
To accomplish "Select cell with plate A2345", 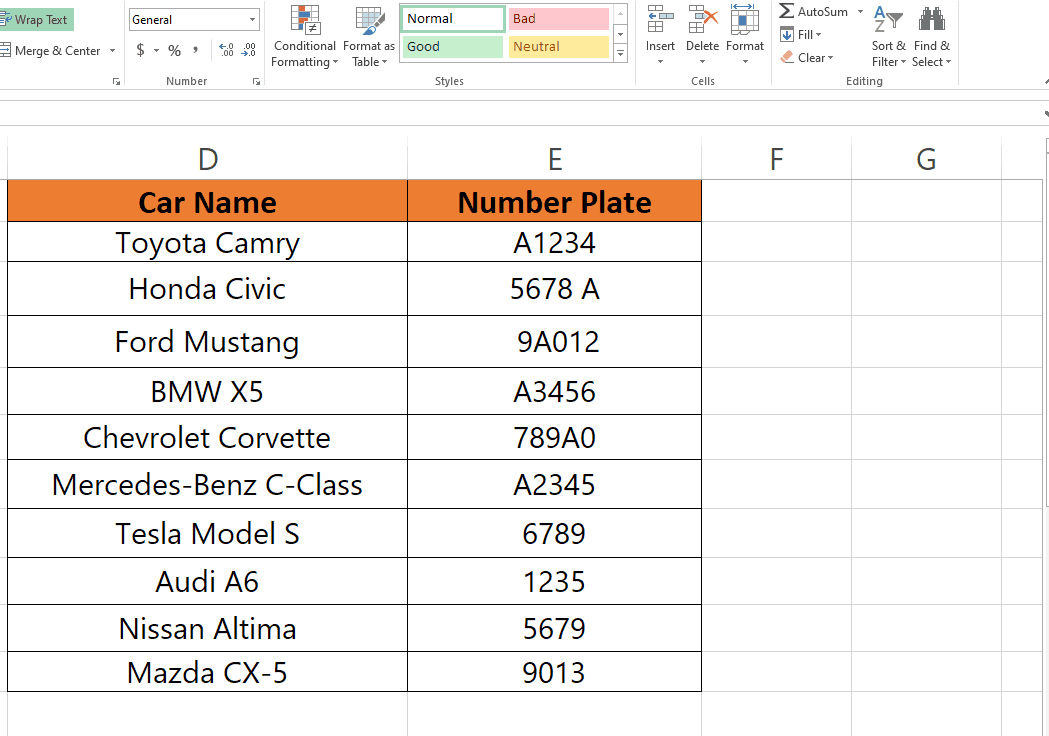I will click(x=555, y=484).
